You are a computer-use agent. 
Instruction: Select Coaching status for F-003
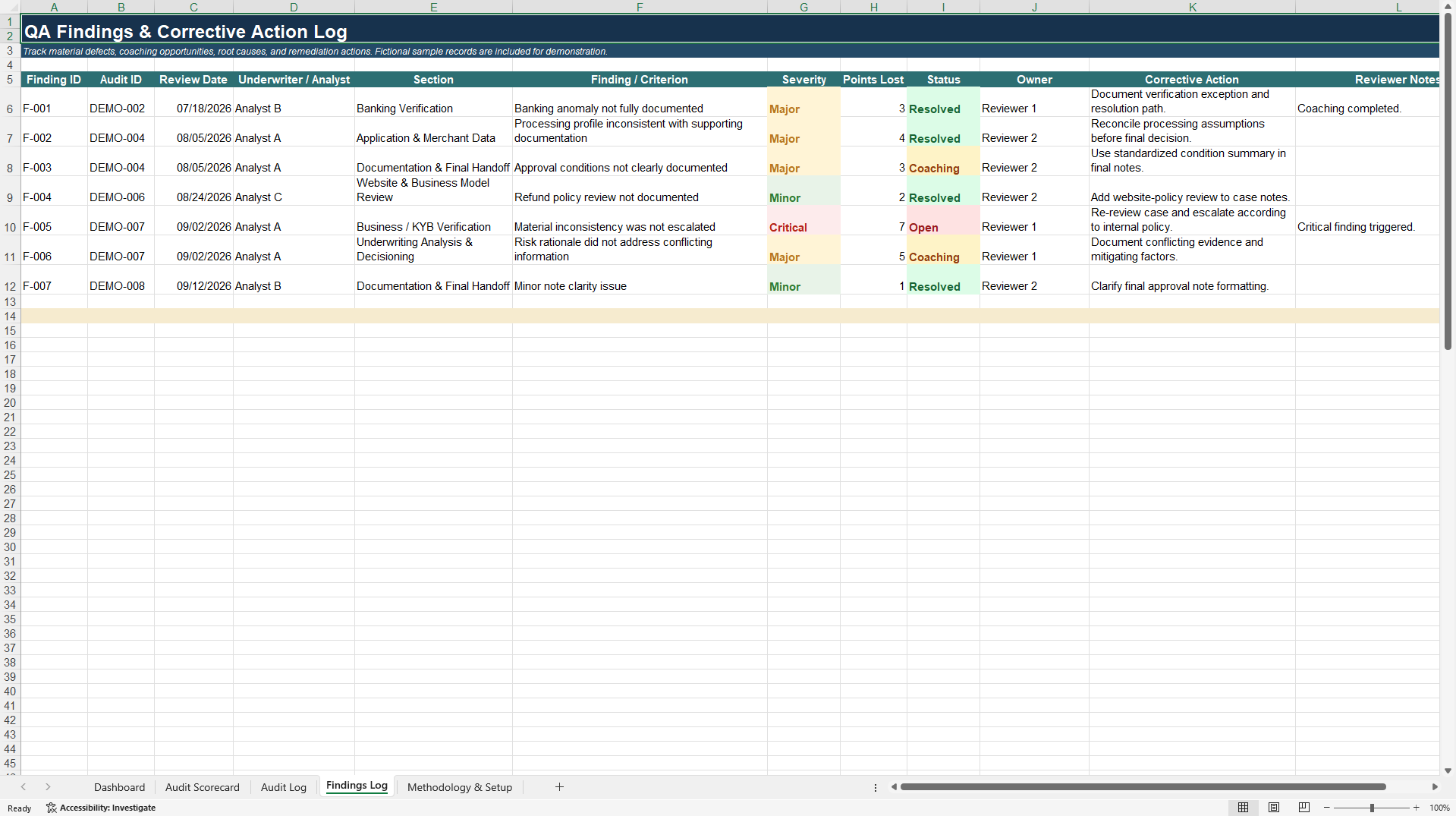tap(943, 161)
